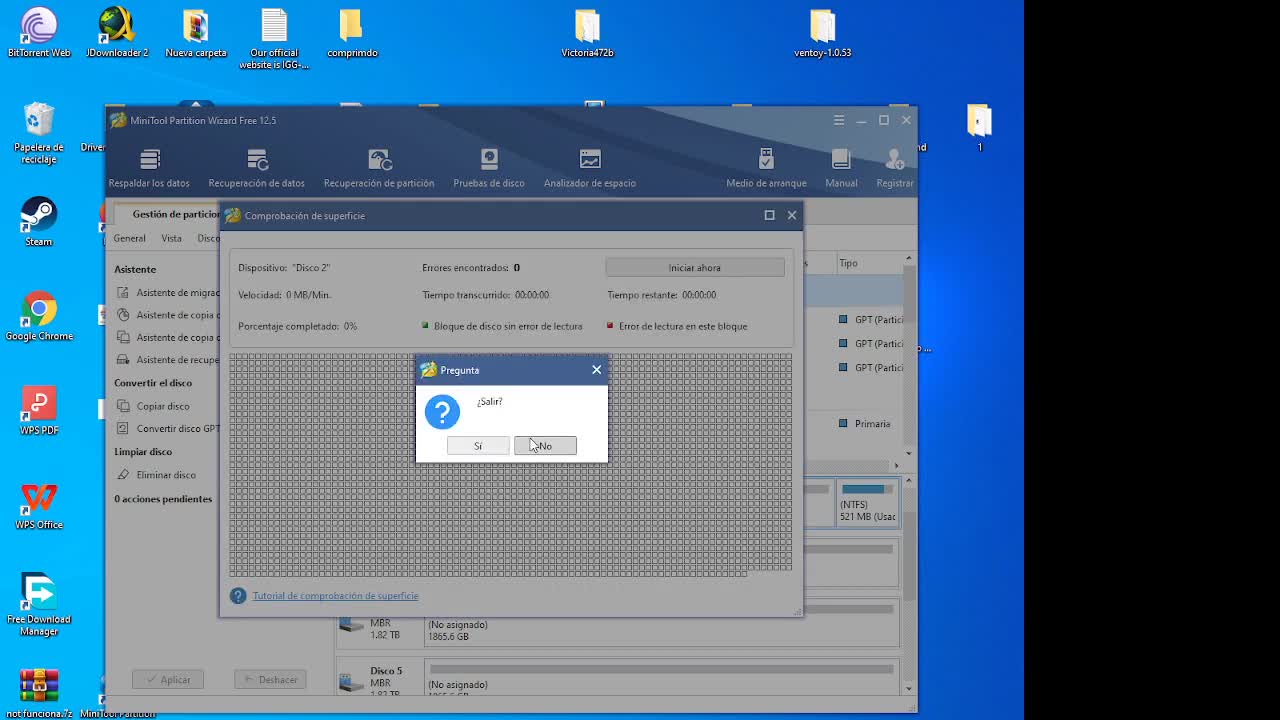Close the Comprobación de superficie window

[x=792, y=215]
